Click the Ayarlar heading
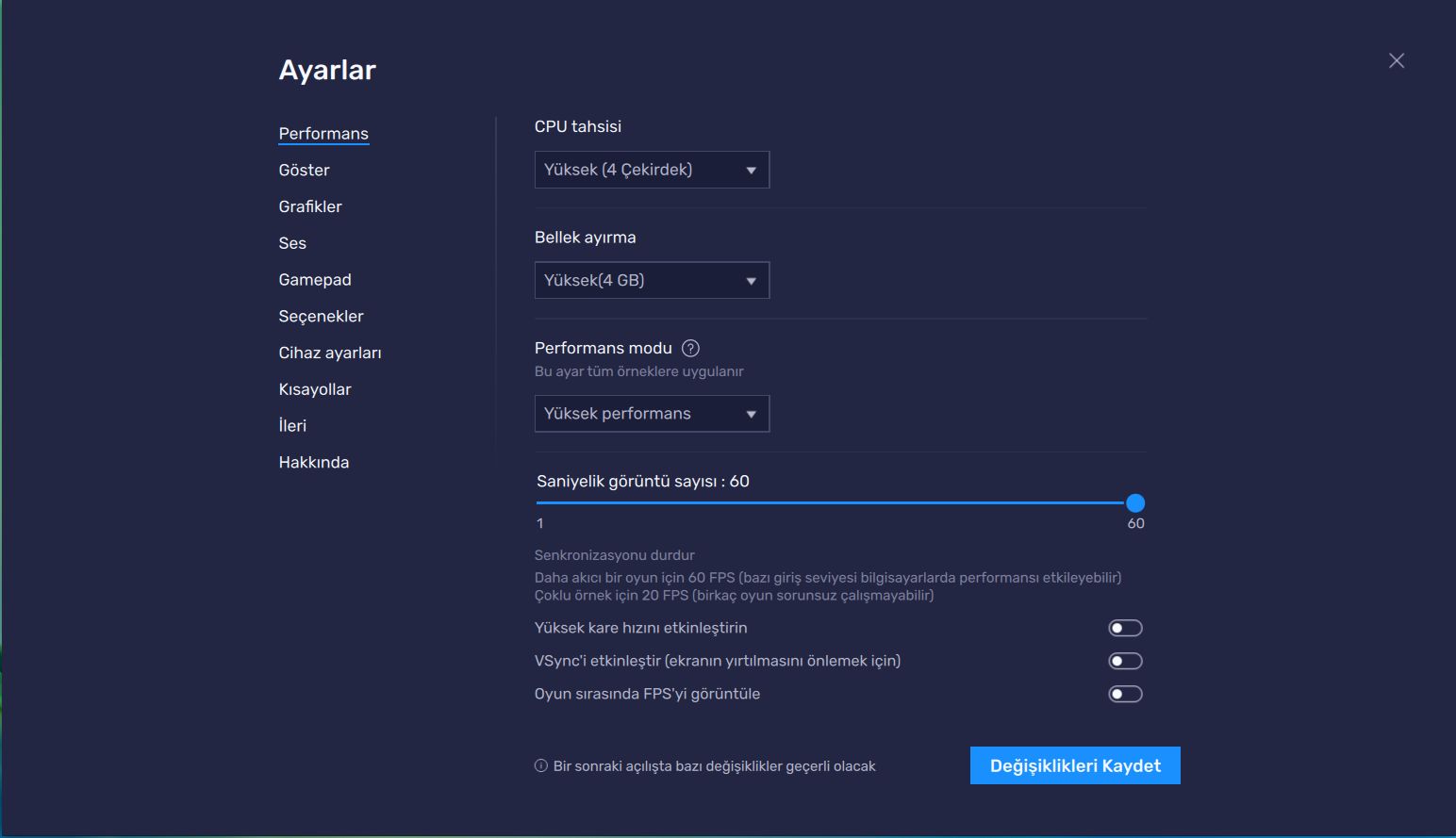The image size is (1456, 838). click(x=327, y=70)
